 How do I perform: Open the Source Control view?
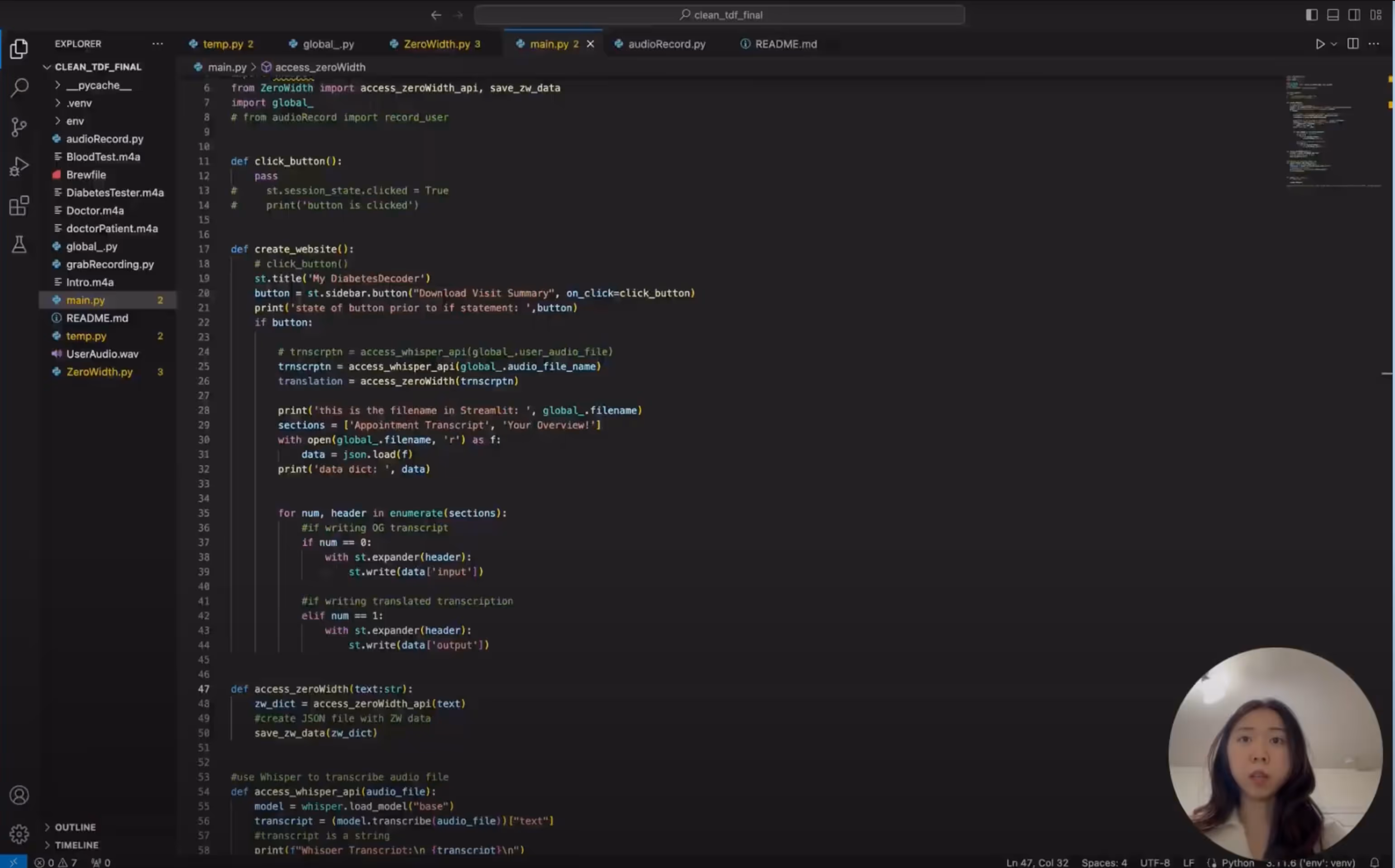tap(19, 127)
